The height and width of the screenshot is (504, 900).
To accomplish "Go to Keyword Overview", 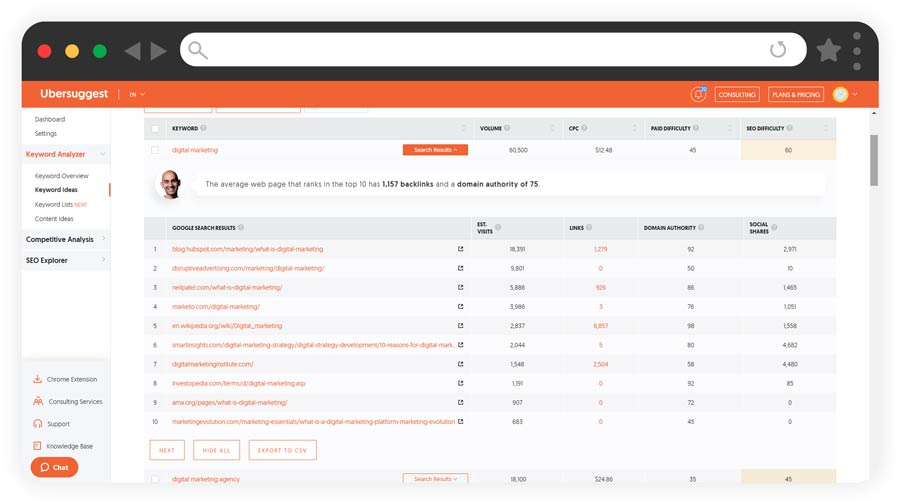I will [61, 176].
